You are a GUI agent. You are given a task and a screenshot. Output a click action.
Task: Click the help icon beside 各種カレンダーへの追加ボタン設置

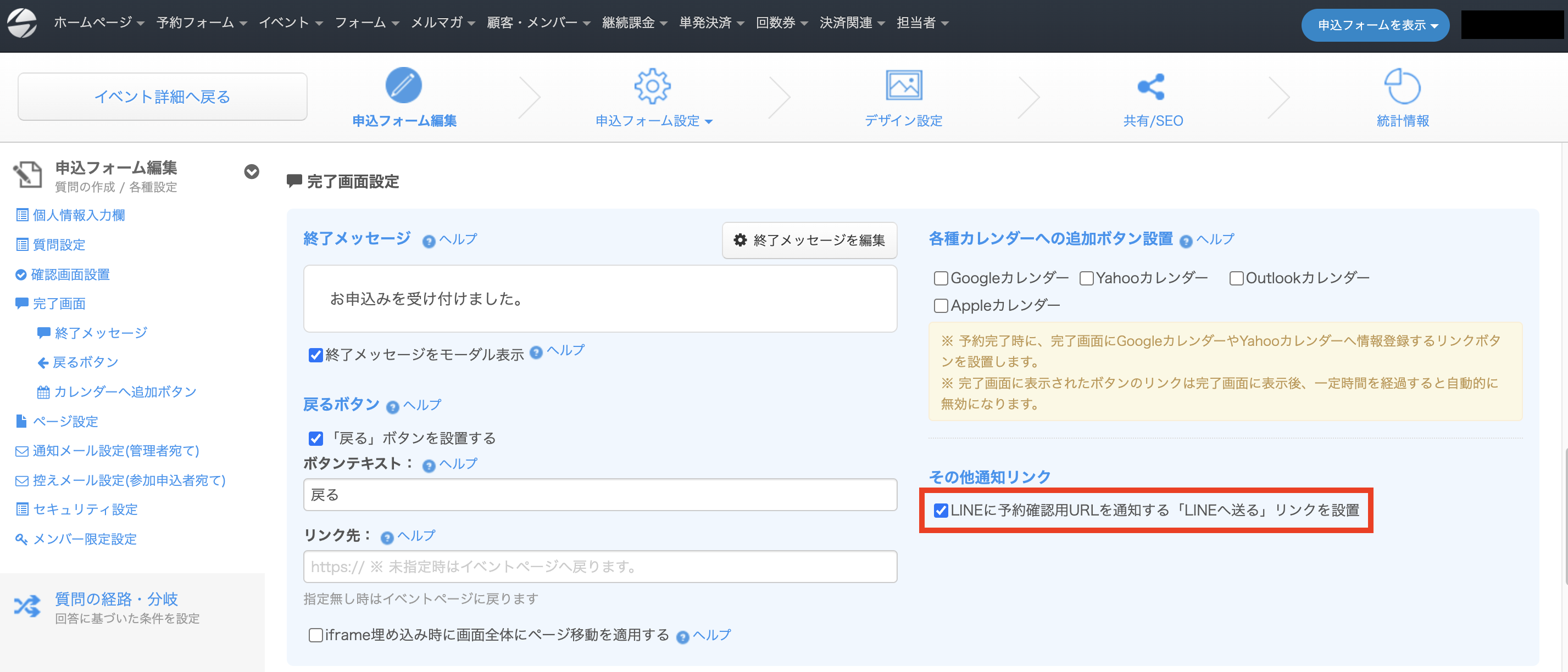click(x=1186, y=242)
